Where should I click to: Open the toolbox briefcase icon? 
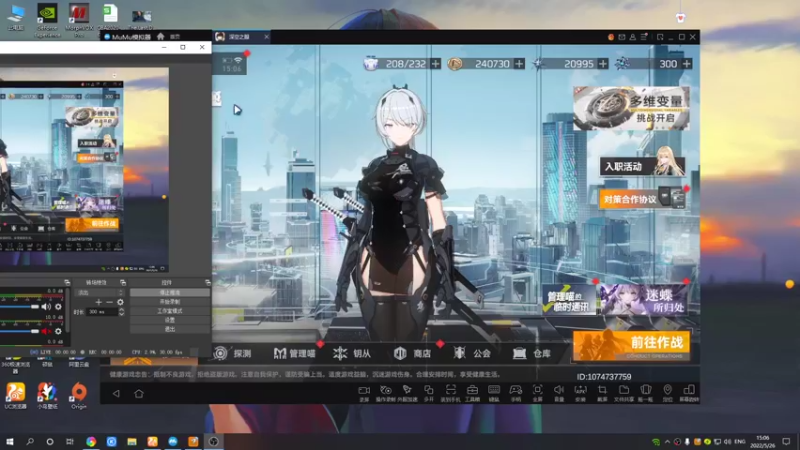click(x=472, y=391)
